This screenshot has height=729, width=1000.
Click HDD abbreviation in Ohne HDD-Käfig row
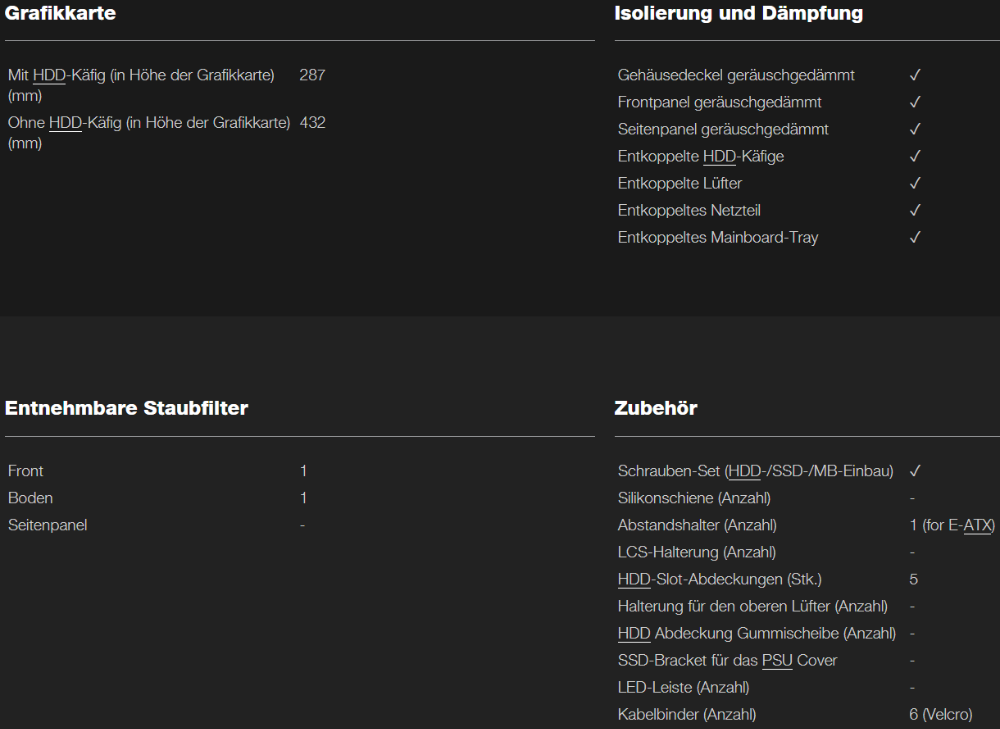click(65, 122)
